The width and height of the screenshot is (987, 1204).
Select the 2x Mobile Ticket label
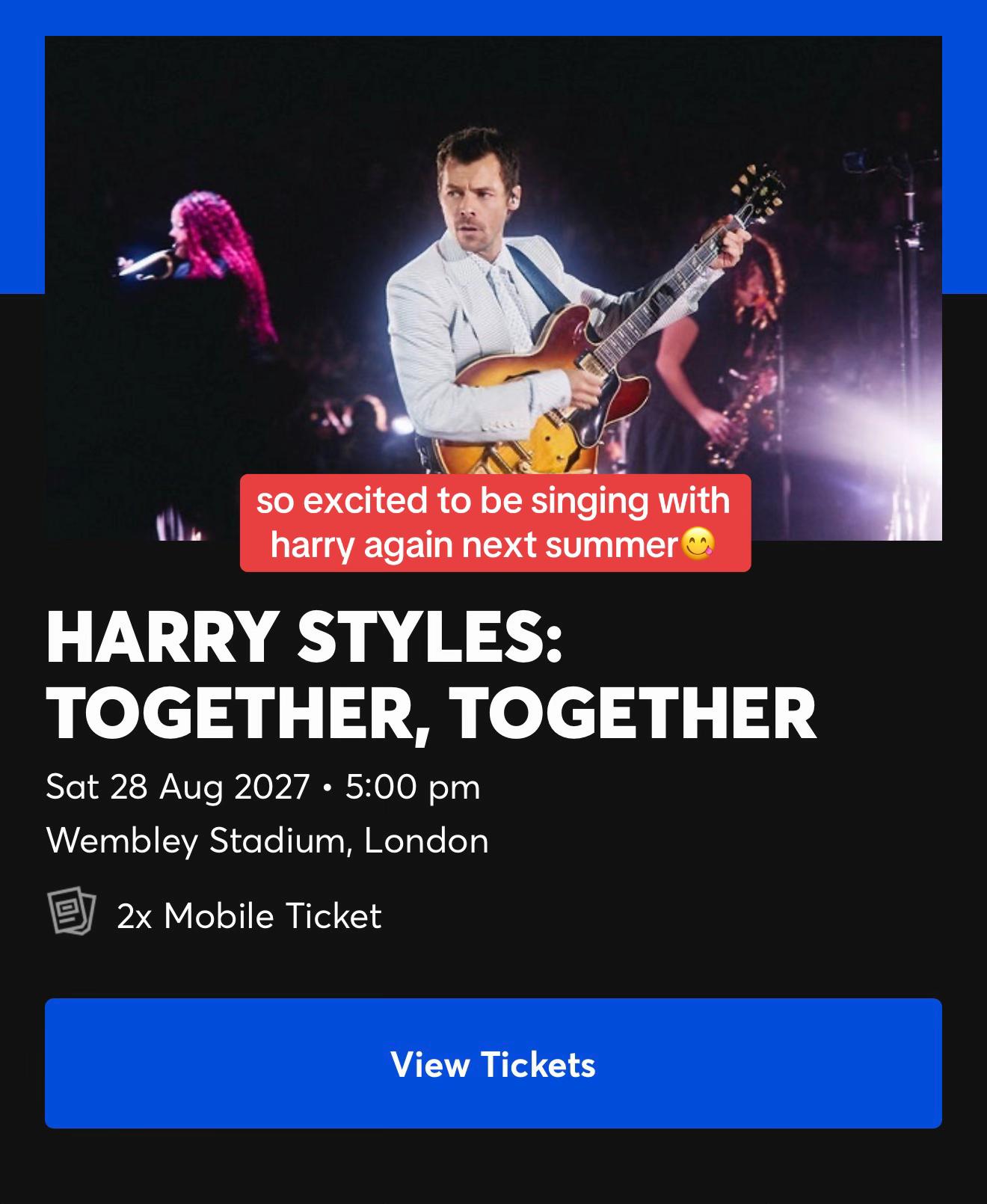(249, 915)
